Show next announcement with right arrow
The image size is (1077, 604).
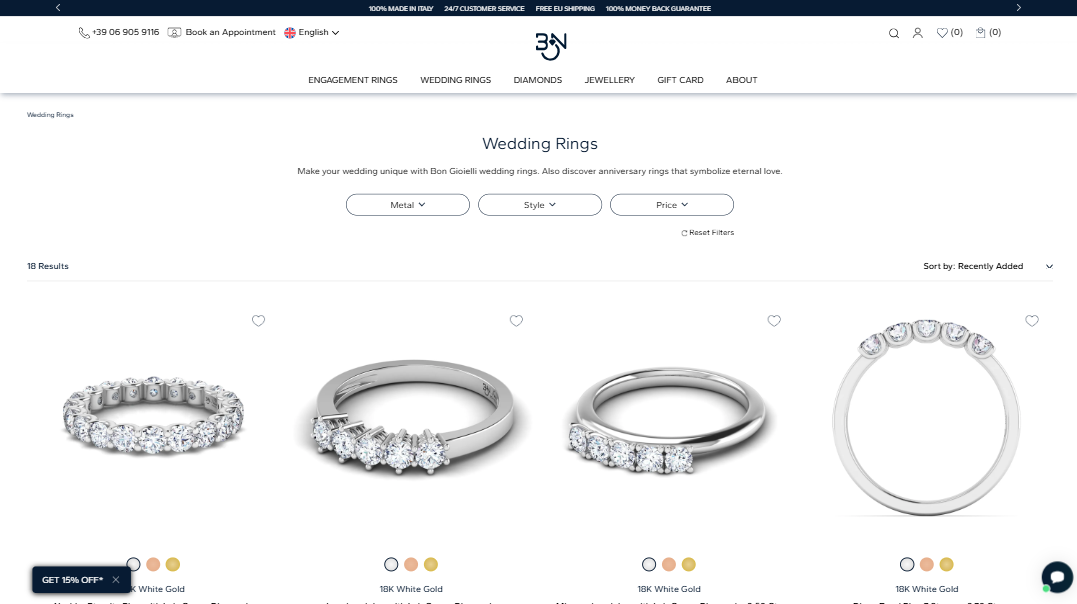click(x=1019, y=8)
